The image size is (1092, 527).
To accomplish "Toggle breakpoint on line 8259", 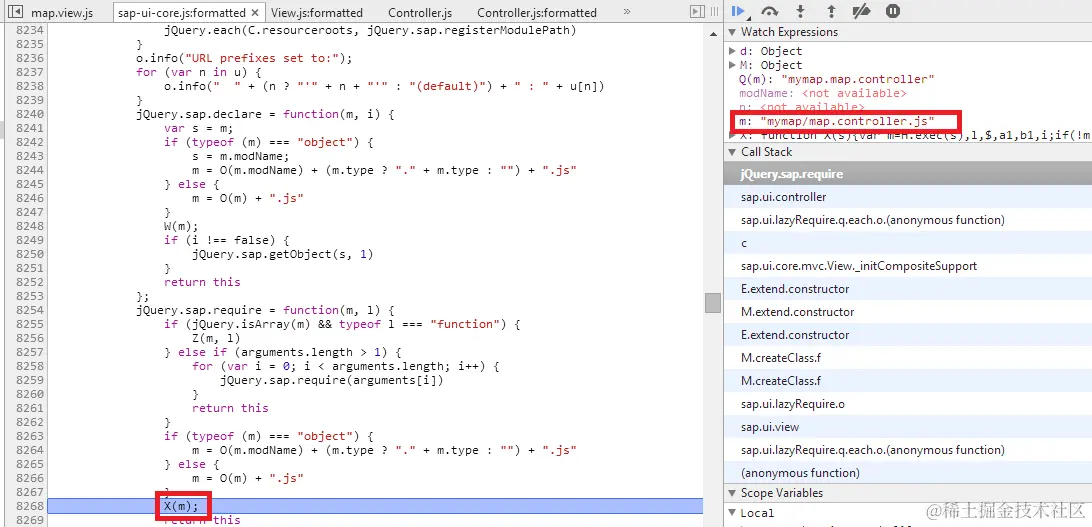I will 29,380.
